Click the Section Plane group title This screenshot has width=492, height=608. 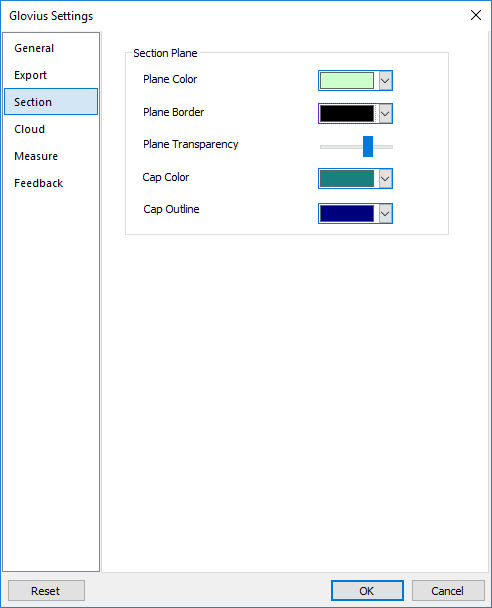click(165, 53)
